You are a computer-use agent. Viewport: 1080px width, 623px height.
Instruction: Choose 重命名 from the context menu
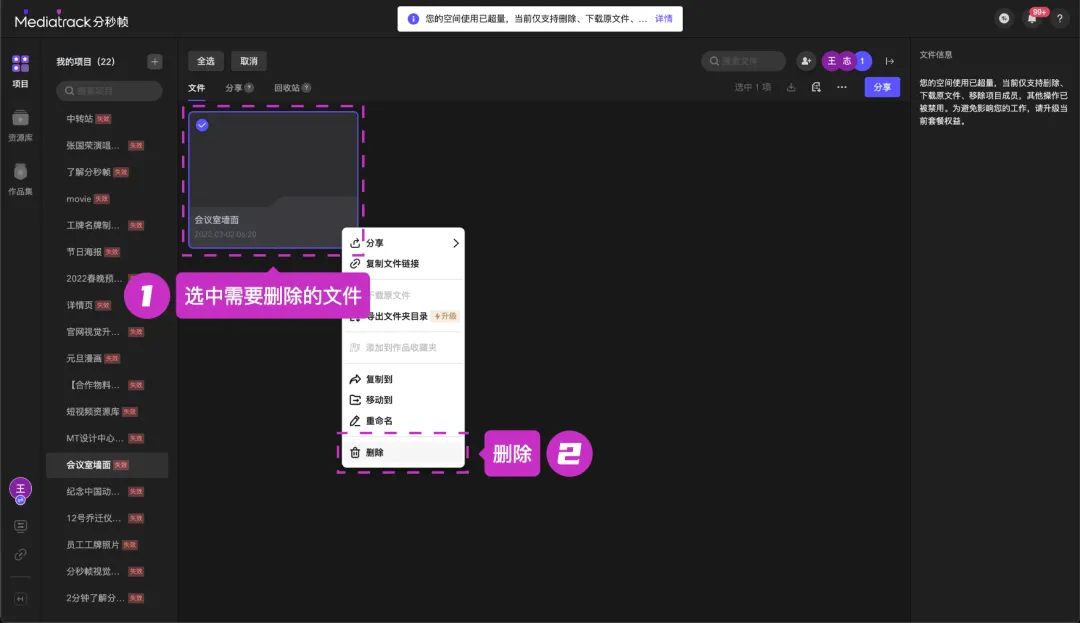378,421
